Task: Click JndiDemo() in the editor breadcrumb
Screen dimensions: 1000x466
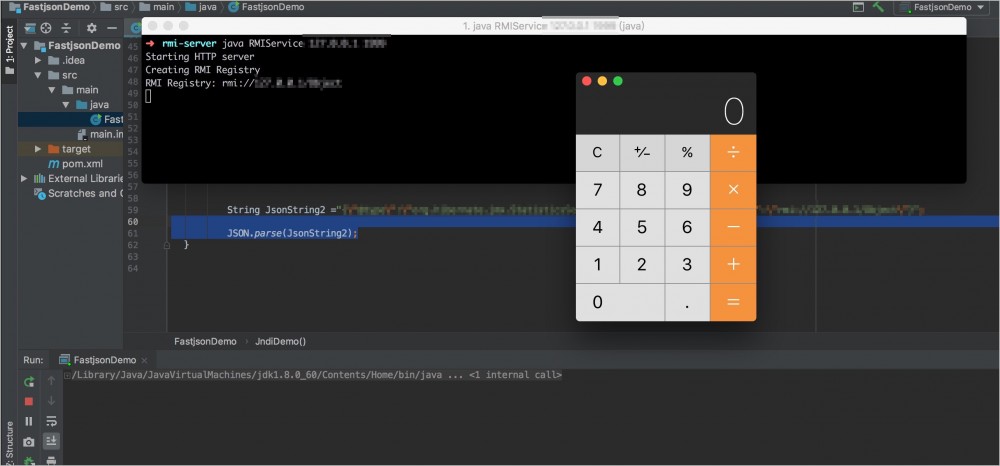Action: (281, 341)
